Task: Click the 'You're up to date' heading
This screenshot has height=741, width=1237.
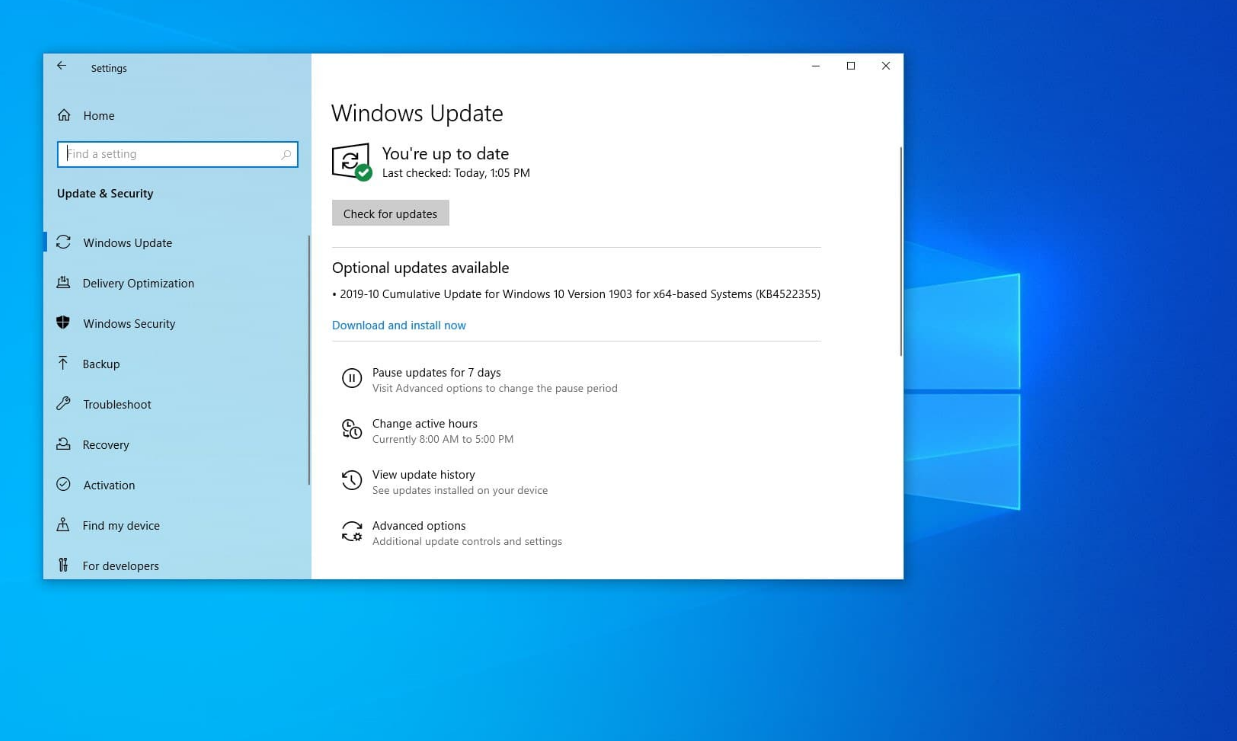Action: pyautogui.click(x=445, y=153)
